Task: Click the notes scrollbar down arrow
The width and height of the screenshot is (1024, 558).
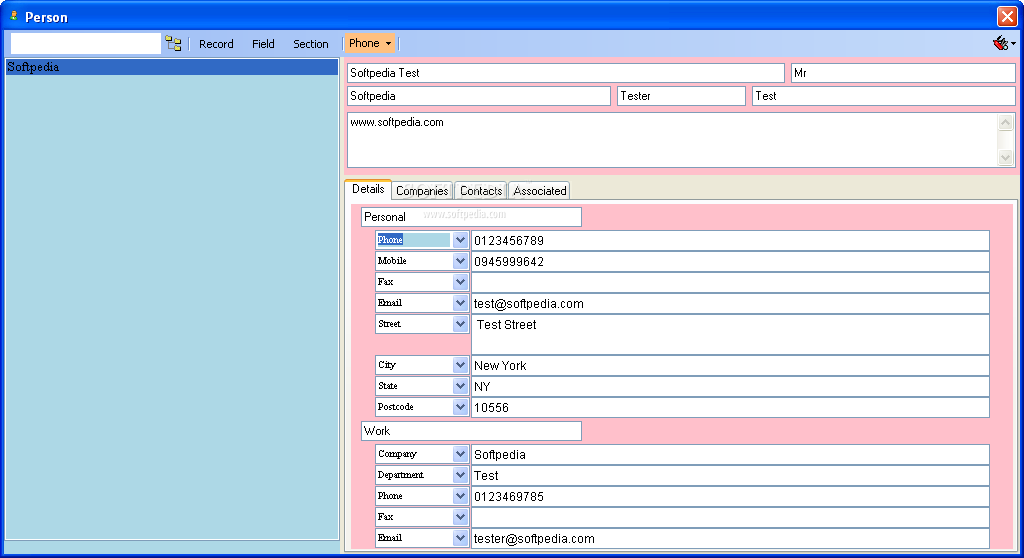Action: (x=1006, y=157)
